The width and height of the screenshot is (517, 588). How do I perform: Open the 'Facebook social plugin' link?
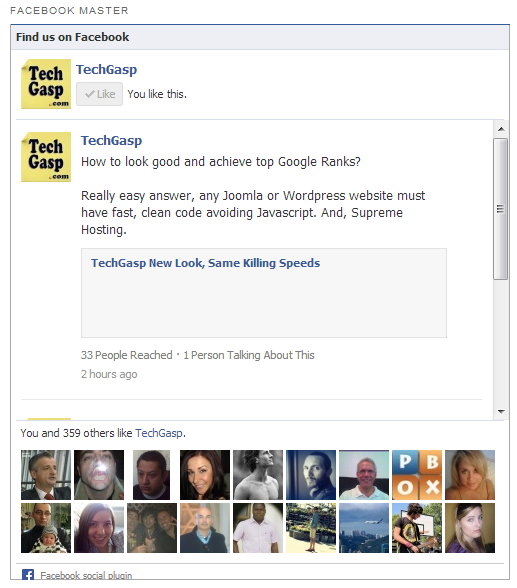point(86,575)
